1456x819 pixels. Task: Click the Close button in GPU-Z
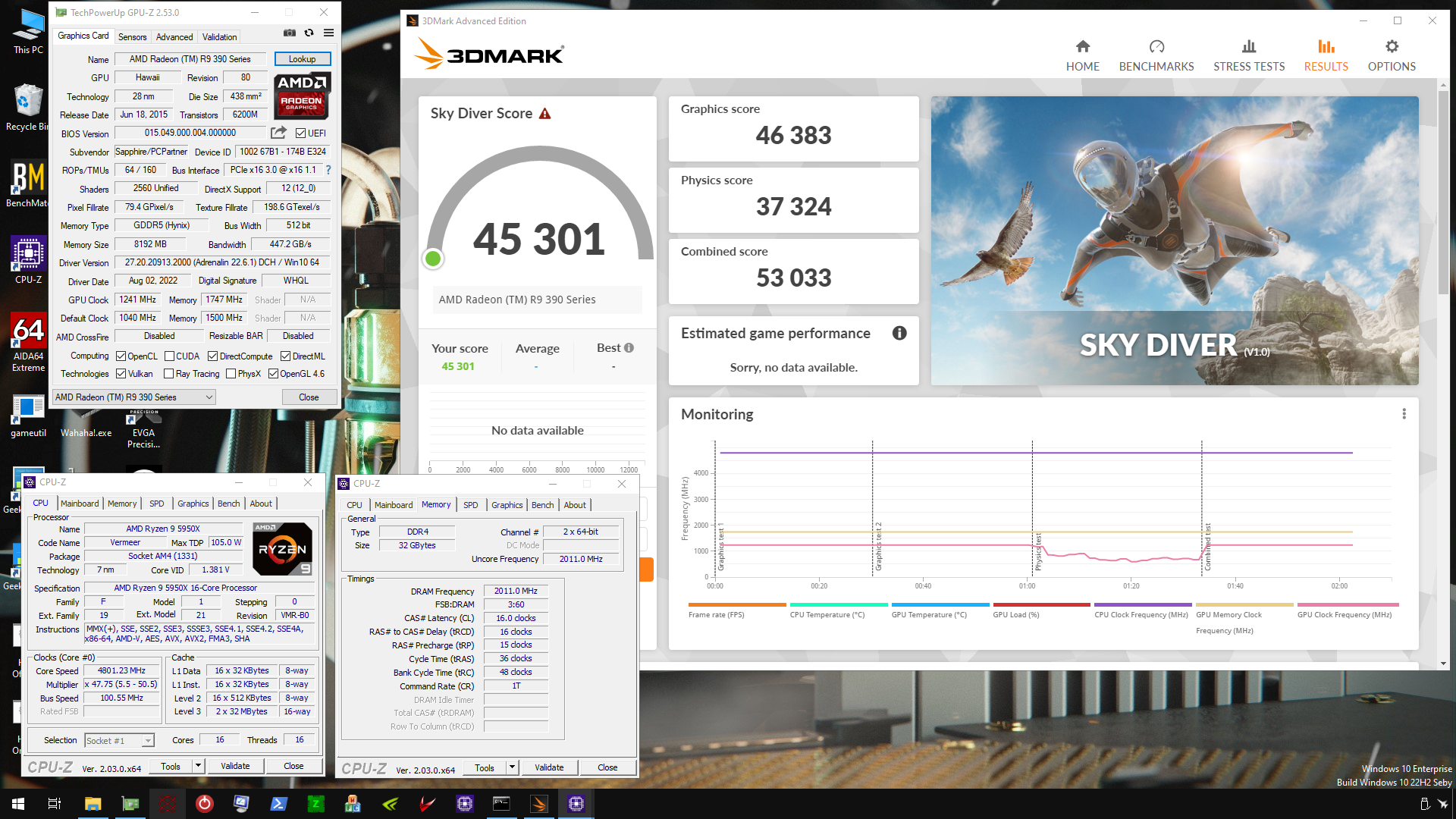click(309, 397)
